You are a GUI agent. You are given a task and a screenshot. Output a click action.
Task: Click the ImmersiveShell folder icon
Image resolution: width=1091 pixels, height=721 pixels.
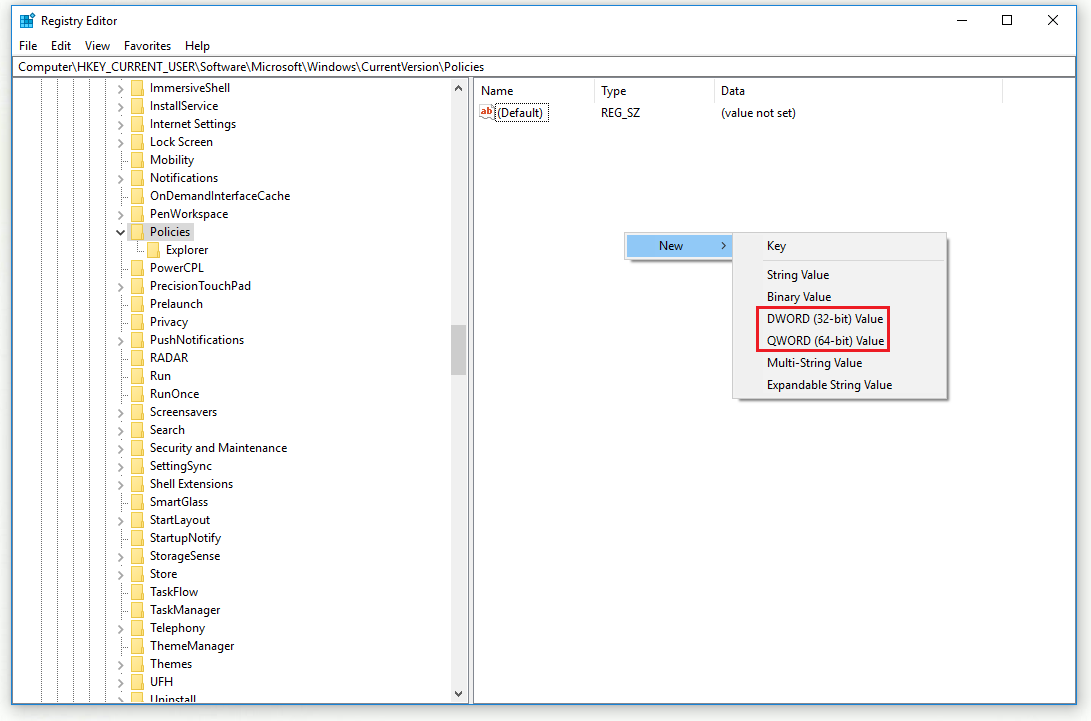click(x=137, y=88)
